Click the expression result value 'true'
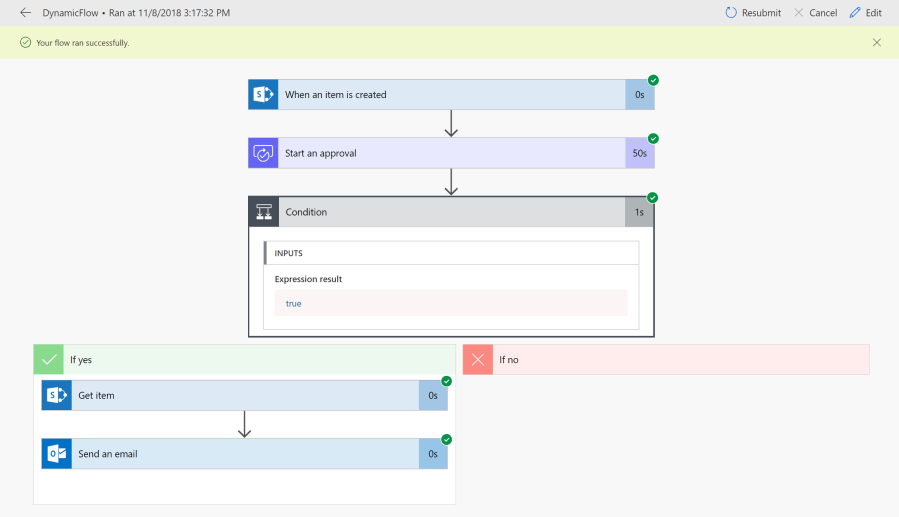The height and width of the screenshot is (517, 899). coord(294,303)
